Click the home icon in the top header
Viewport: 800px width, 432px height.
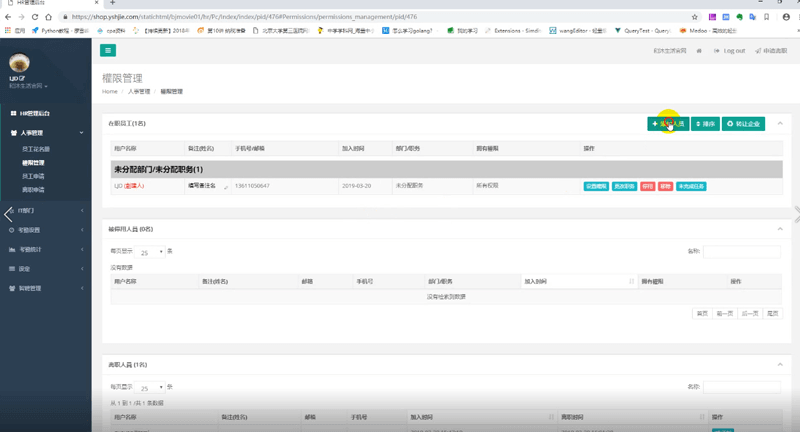(x=699, y=50)
